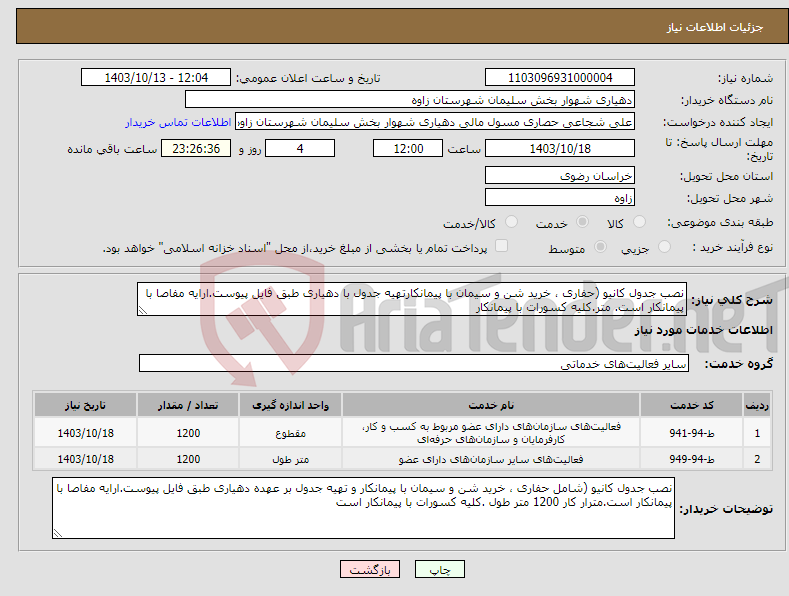Click the تاریخ نیاز column header
Screen dimensions: 789x596
click(85, 405)
